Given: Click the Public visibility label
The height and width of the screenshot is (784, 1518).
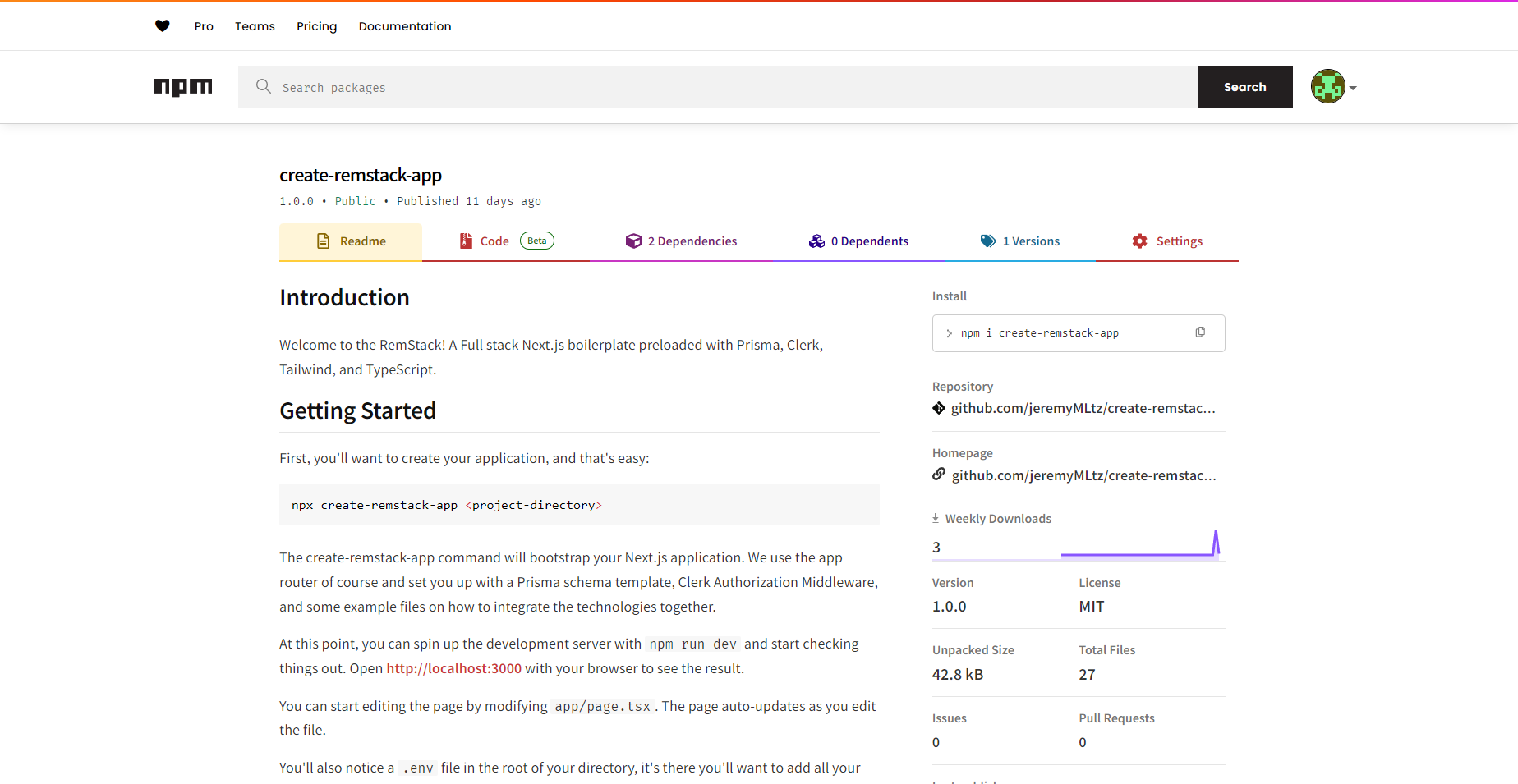Looking at the screenshot, I should pyautogui.click(x=355, y=201).
